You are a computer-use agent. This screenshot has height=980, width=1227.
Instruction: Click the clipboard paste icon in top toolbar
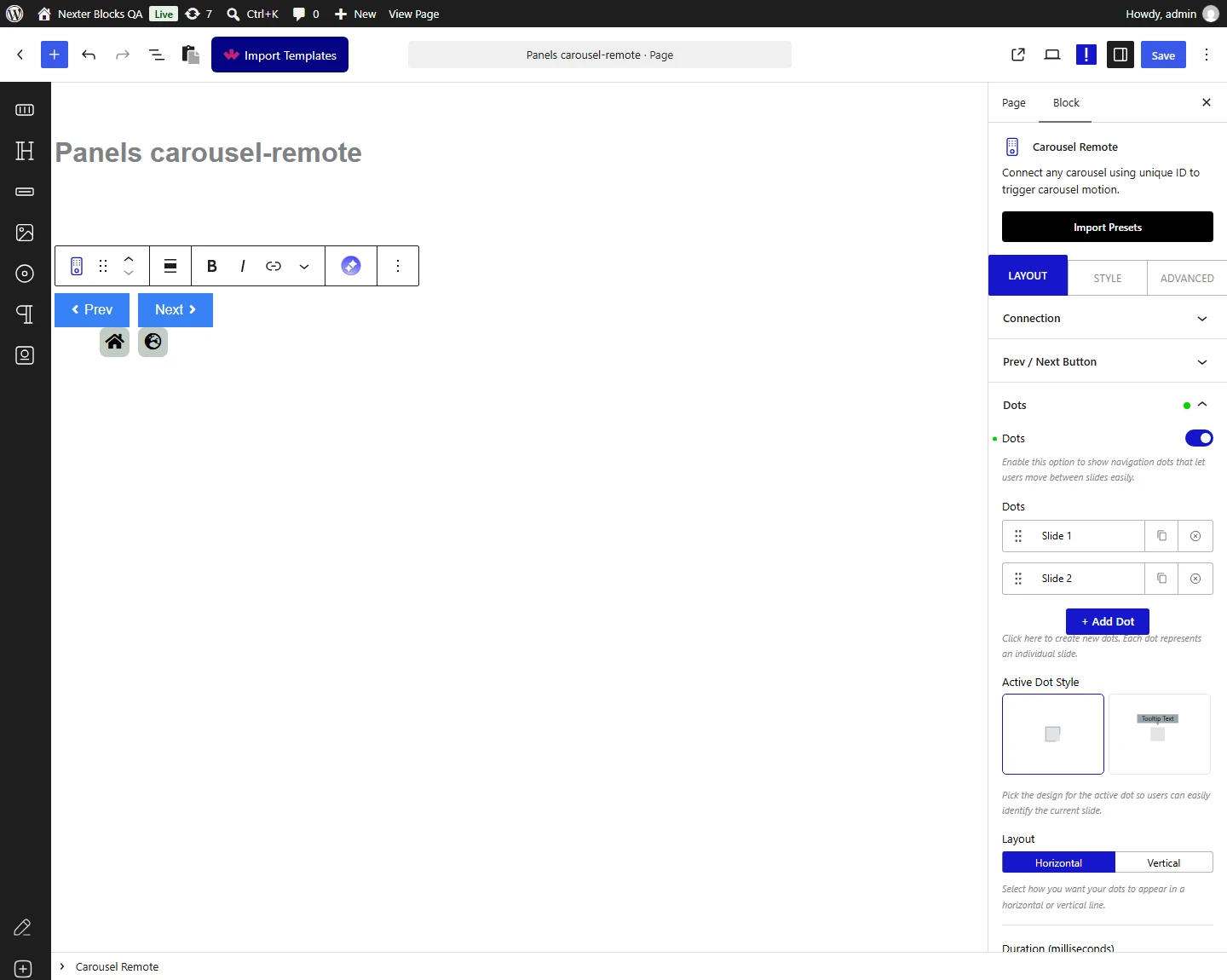pyautogui.click(x=191, y=55)
